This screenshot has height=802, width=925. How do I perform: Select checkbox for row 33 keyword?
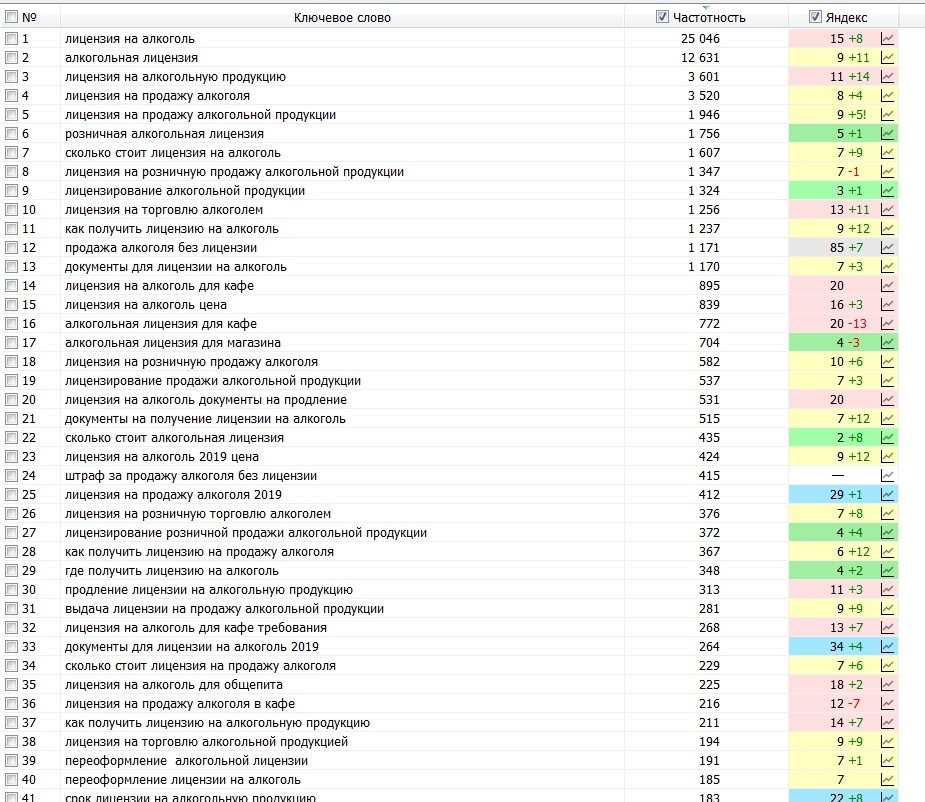click(x=11, y=647)
